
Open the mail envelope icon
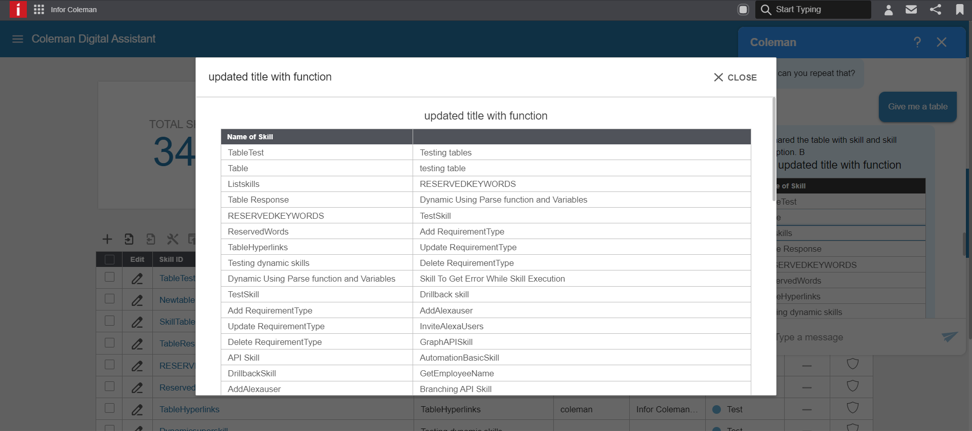pyautogui.click(x=911, y=10)
